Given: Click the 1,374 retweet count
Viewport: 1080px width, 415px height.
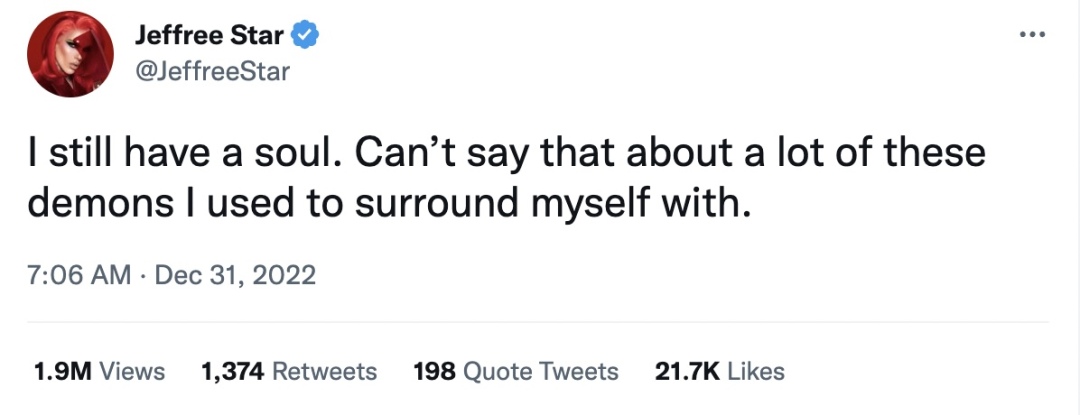Looking at the screenshot, I should (x=233, y=372).
